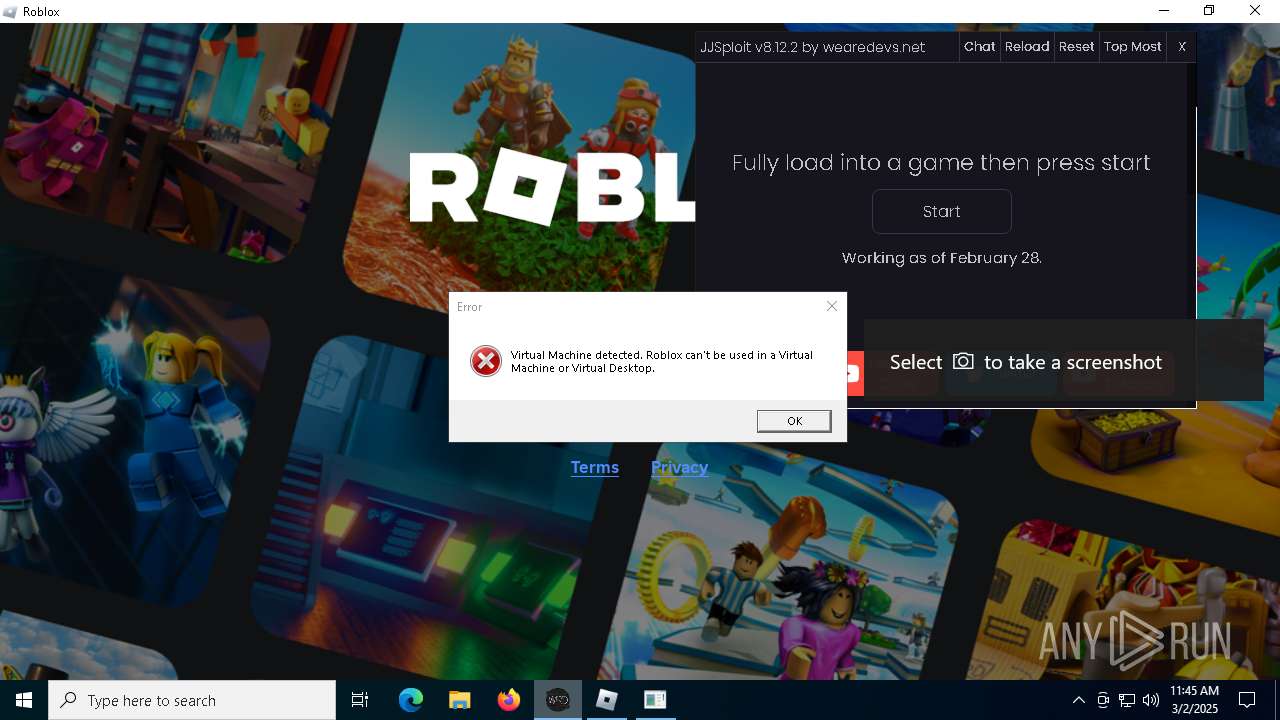Open the notification center icon
The width and height of the screenshot is (1280, 720).
(x=1247, y=700)
